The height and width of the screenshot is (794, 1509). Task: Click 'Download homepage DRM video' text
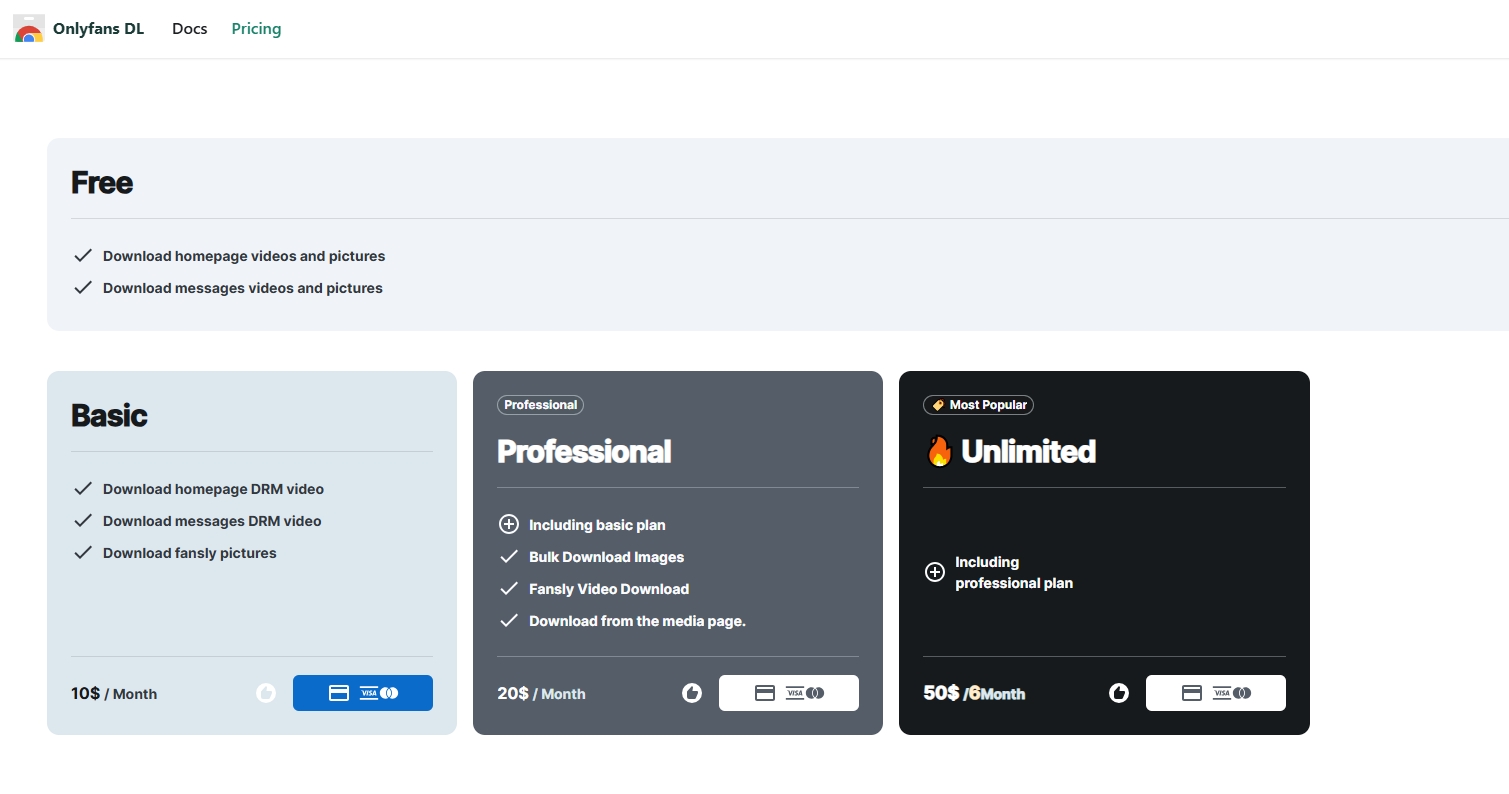tap(213, 489)
